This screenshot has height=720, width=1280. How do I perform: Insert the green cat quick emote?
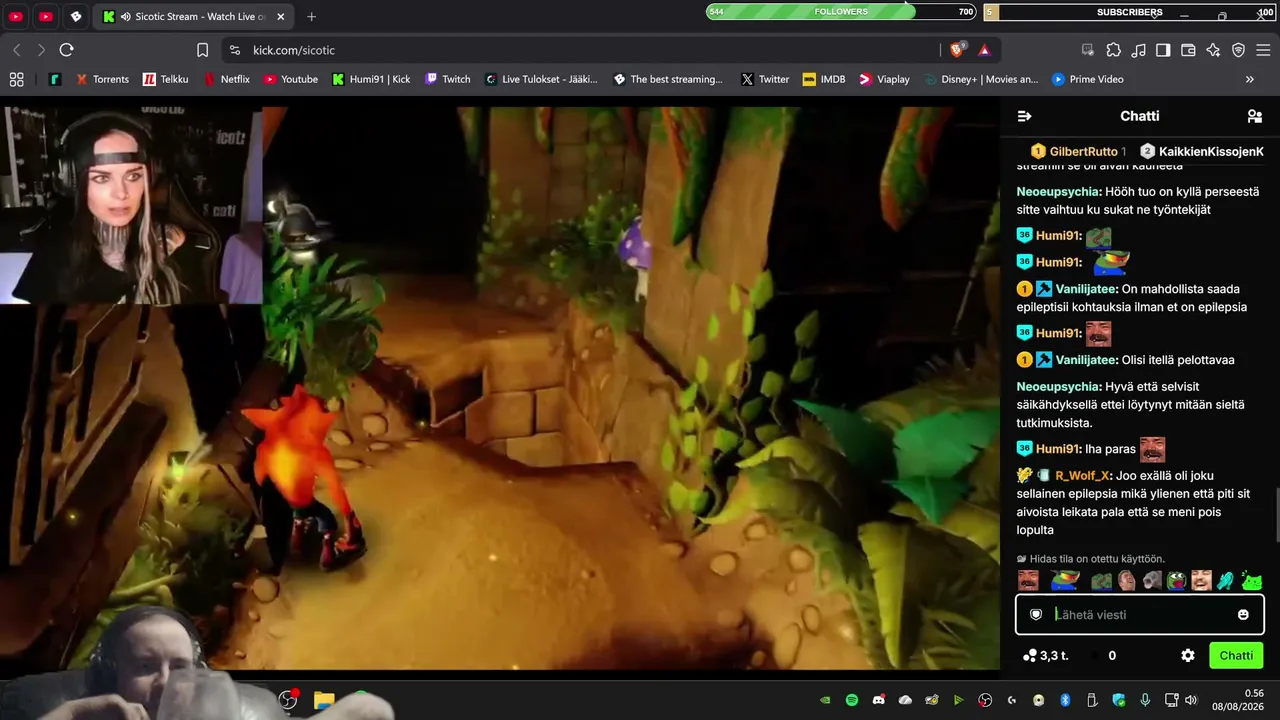(x=1252, y=581)
